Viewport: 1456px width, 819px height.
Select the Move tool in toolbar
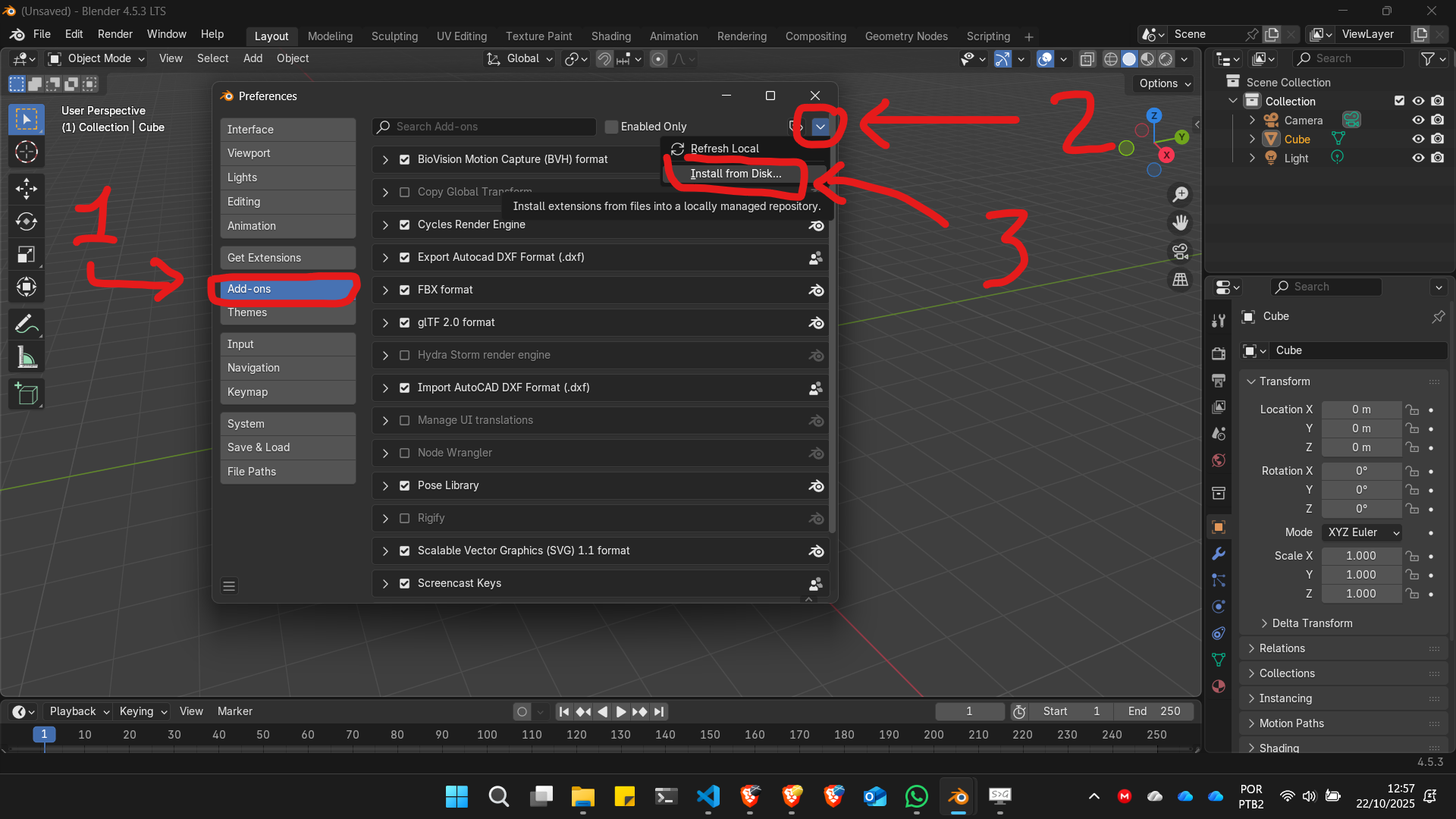pos(27,188)
